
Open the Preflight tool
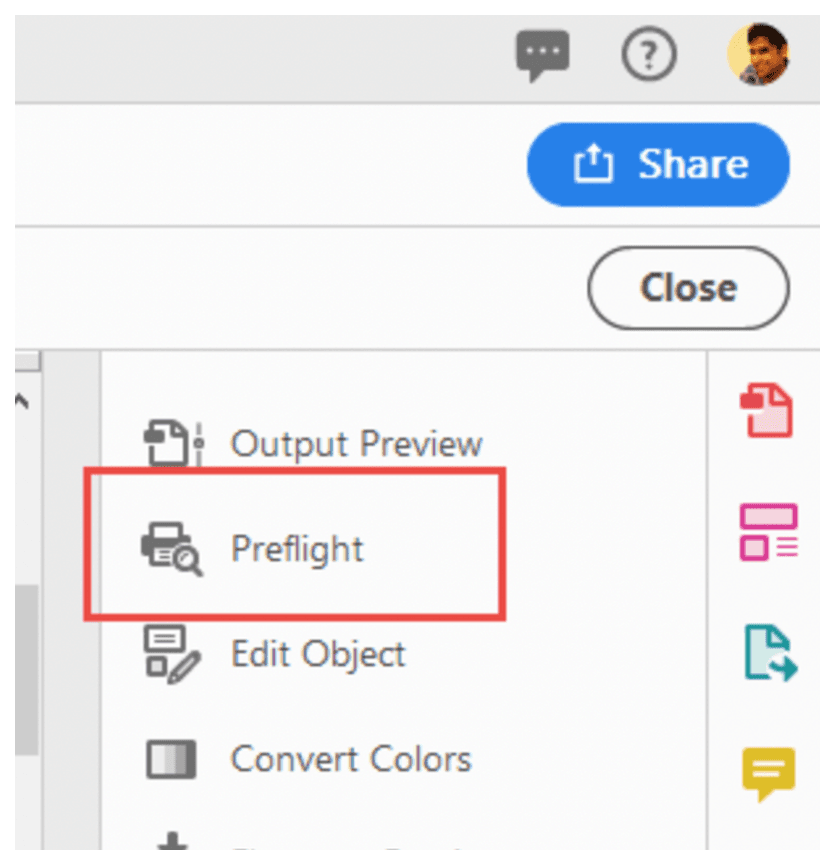coord(297,549)
